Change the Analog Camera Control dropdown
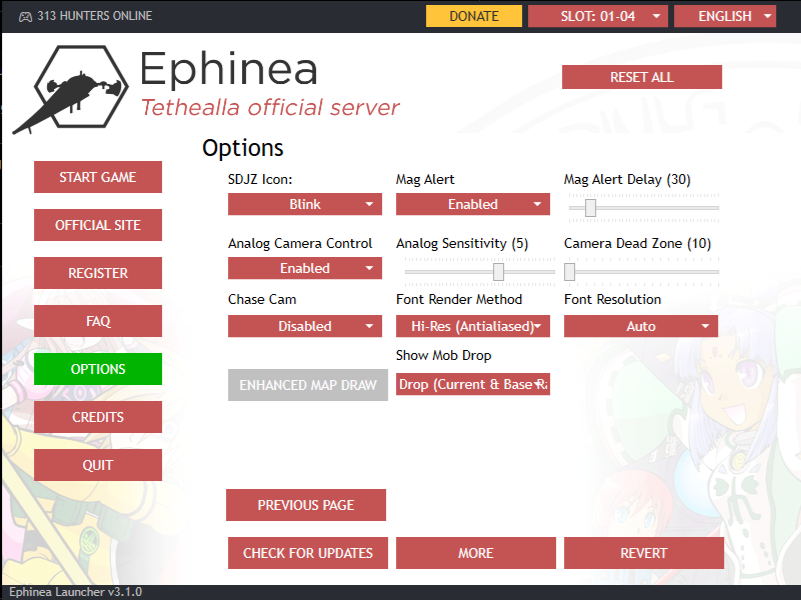Viewport: 801px width, 600px height. (x=305, y=268)
